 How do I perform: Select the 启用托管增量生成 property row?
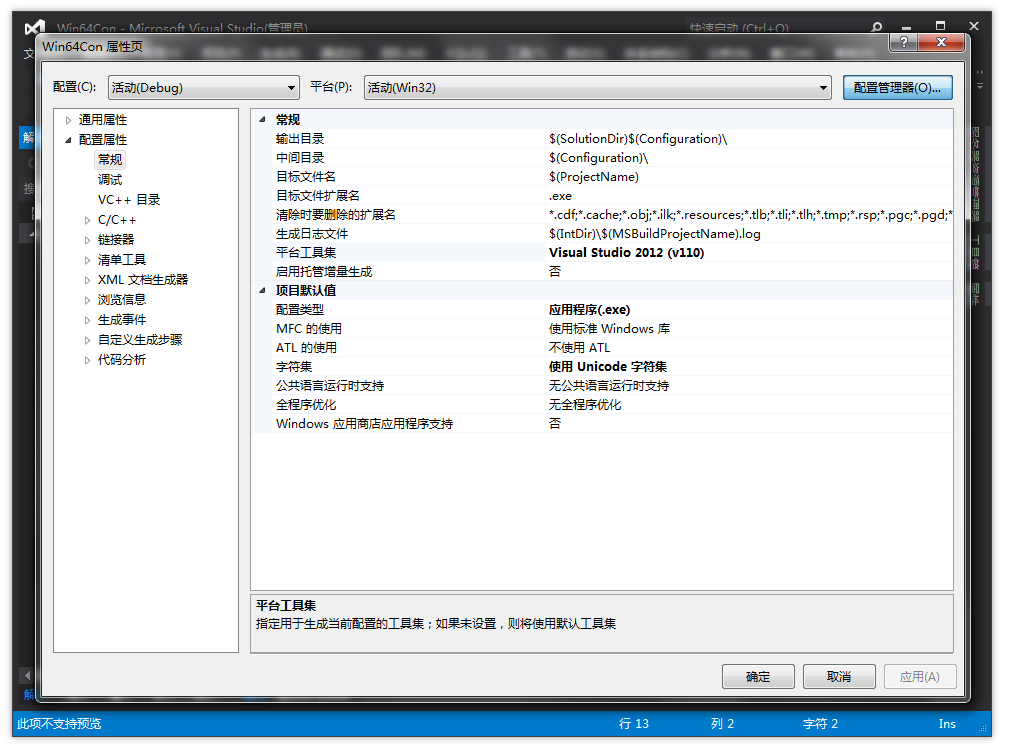(602, 272)
